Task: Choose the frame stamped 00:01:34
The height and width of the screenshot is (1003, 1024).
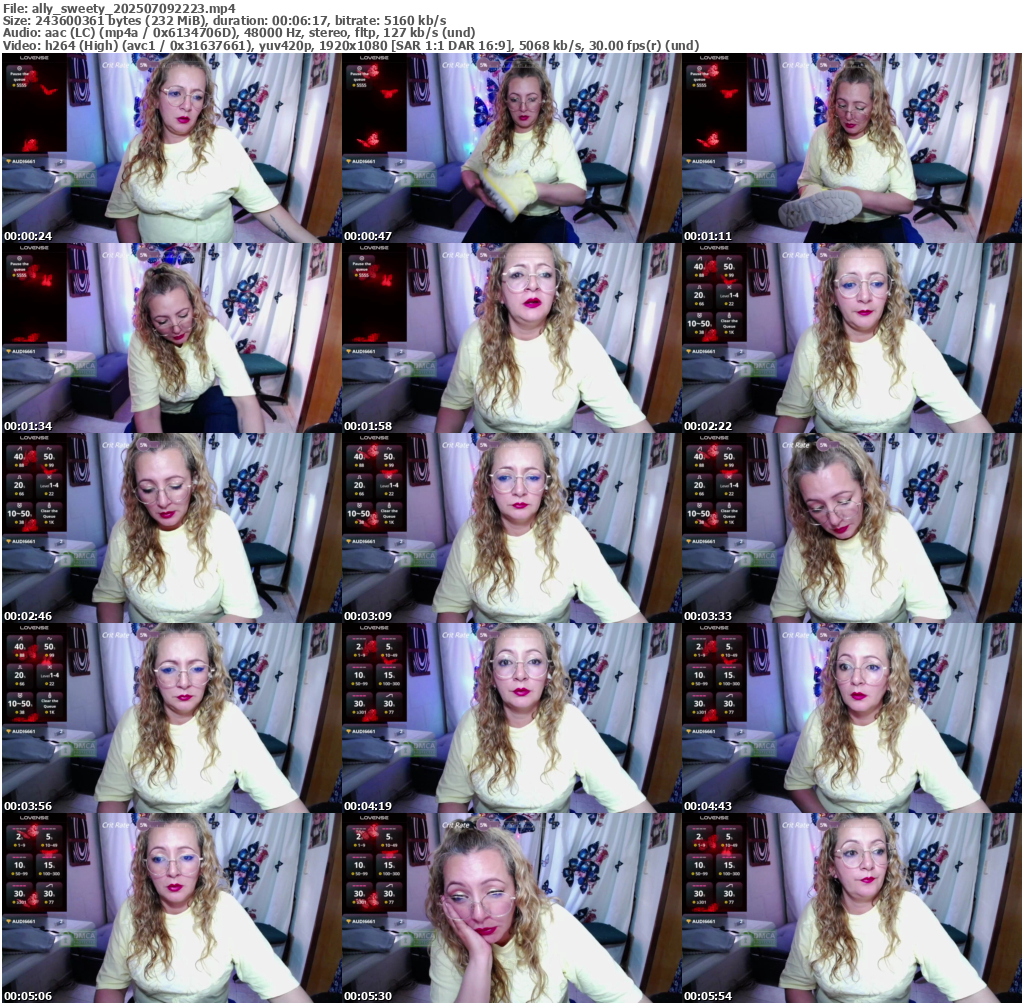Action: click(171, 338)
